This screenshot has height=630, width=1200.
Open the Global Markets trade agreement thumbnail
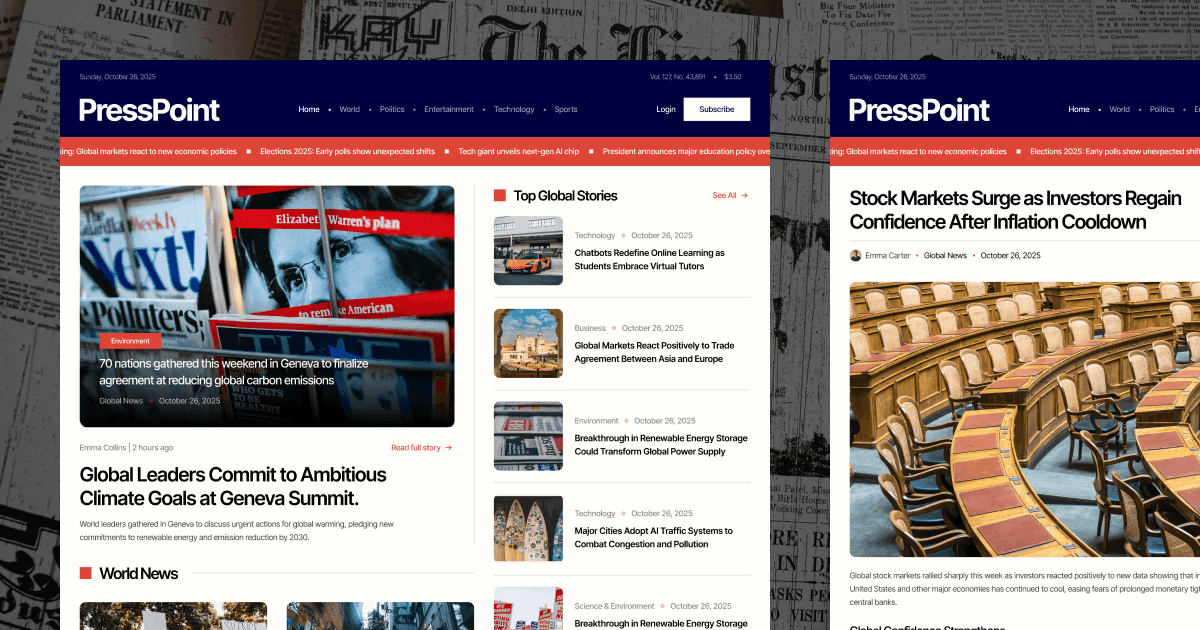(x=528, y=343)
